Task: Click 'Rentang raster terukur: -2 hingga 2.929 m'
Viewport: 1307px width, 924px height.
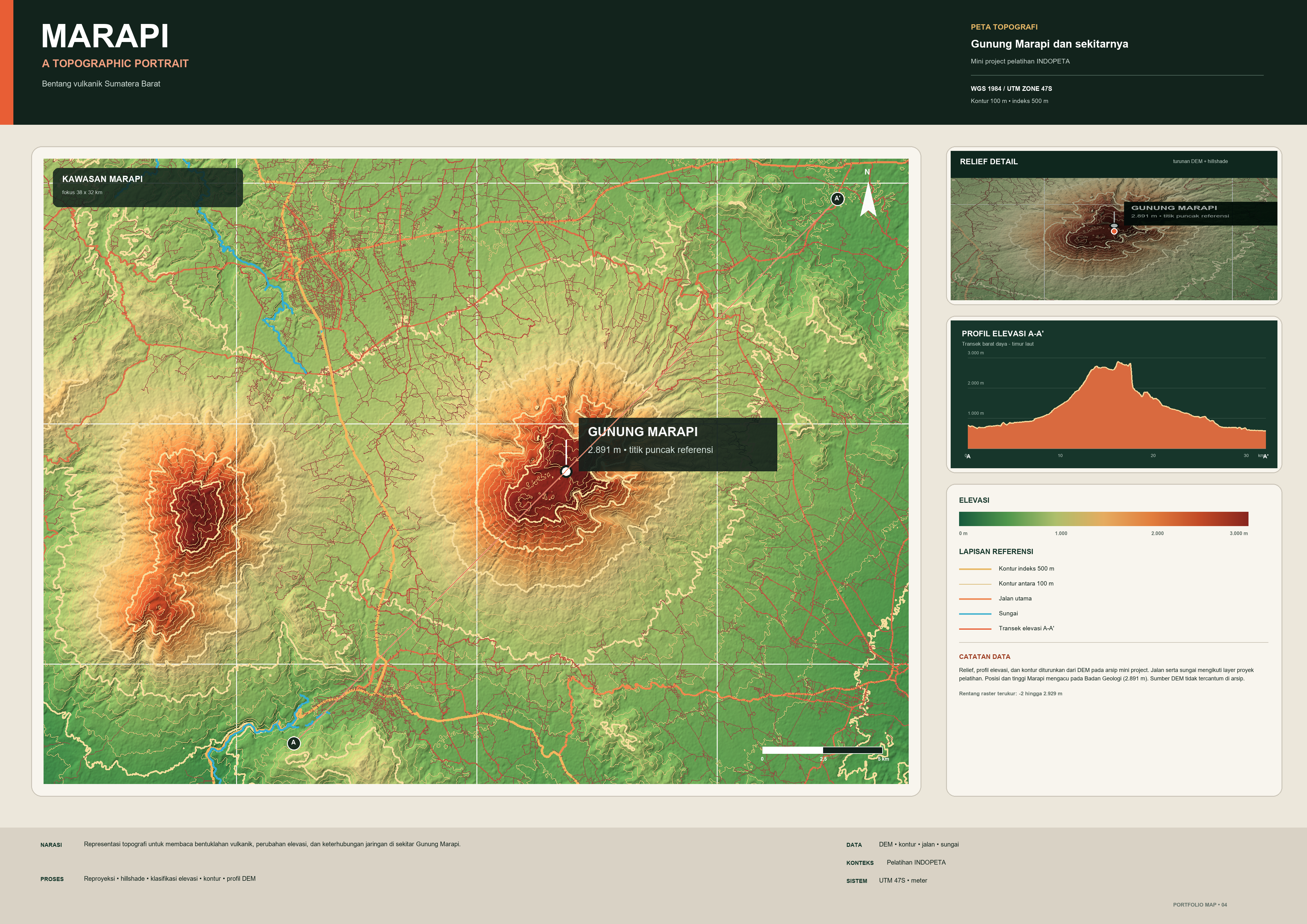Action: (x=1010, y=693)
